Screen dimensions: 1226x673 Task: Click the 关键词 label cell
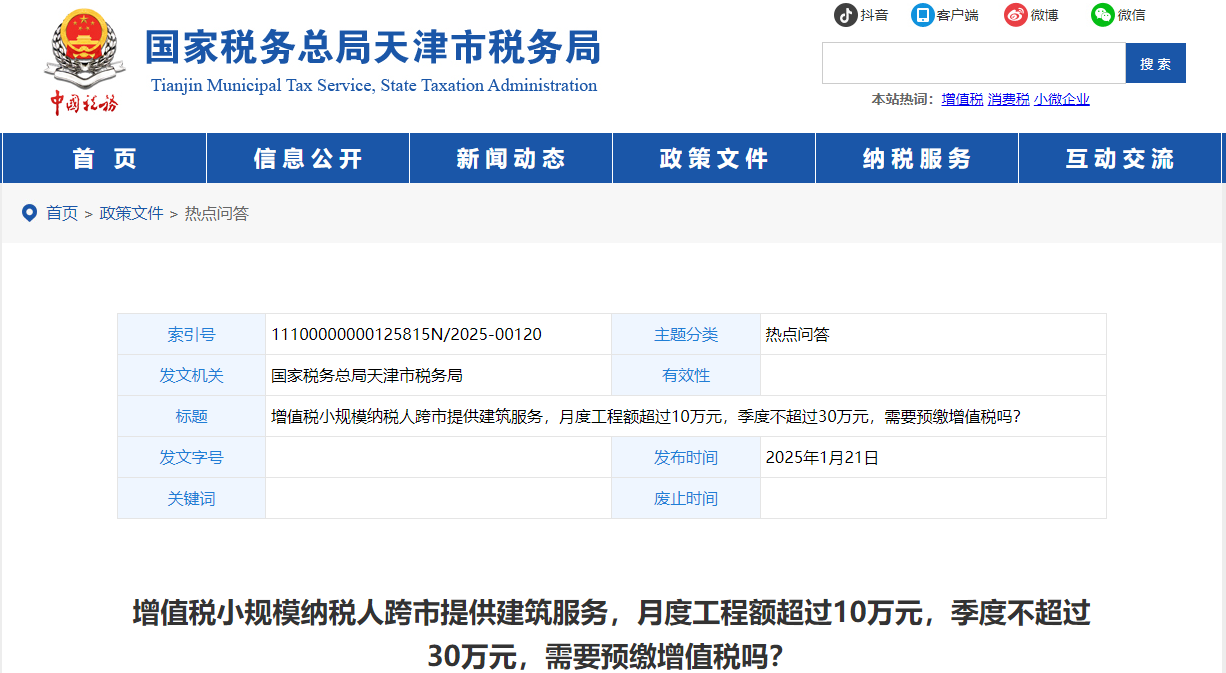tap(191, 498)
